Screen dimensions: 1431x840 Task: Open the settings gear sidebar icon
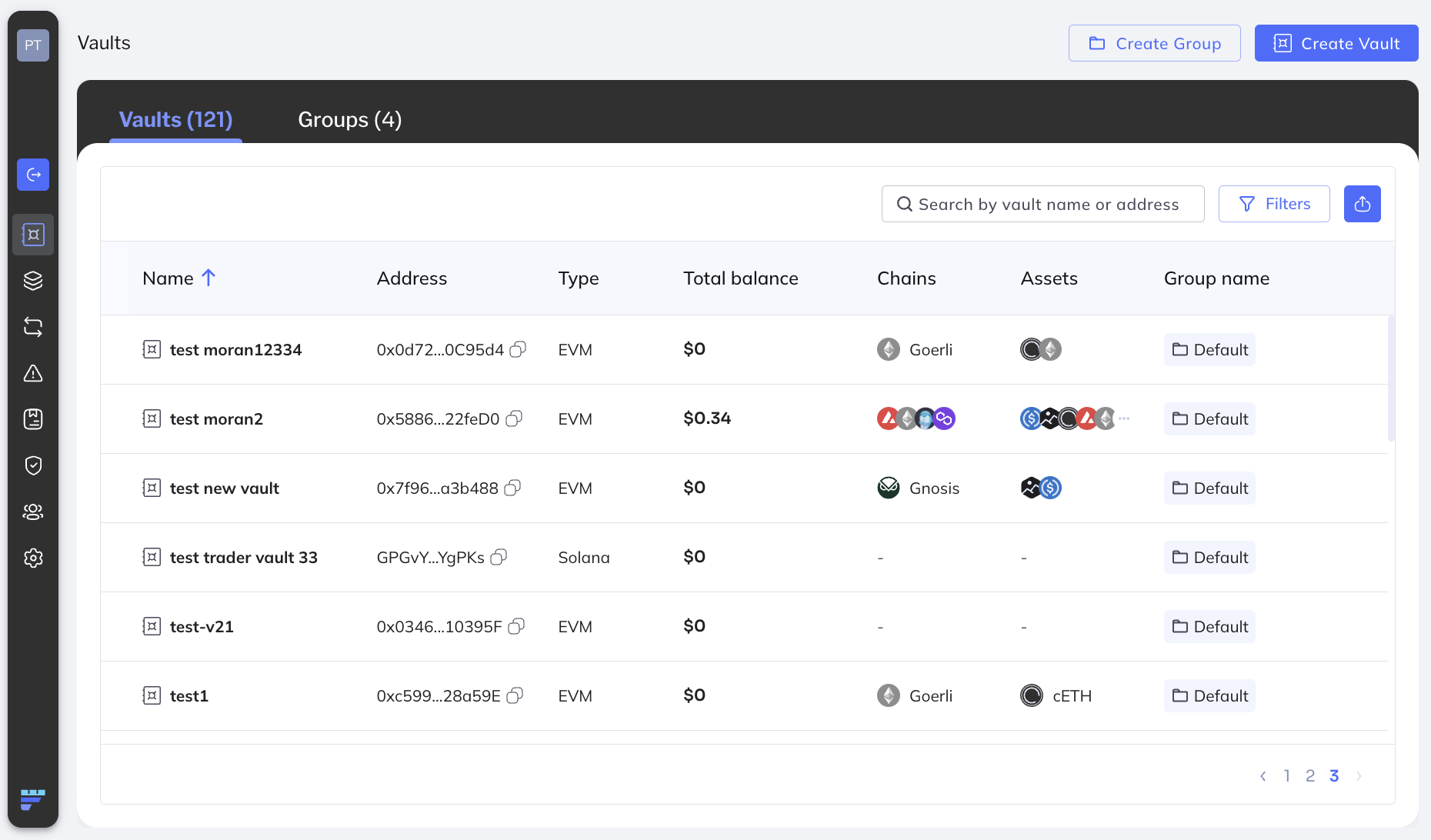click(x=33, y=558)
